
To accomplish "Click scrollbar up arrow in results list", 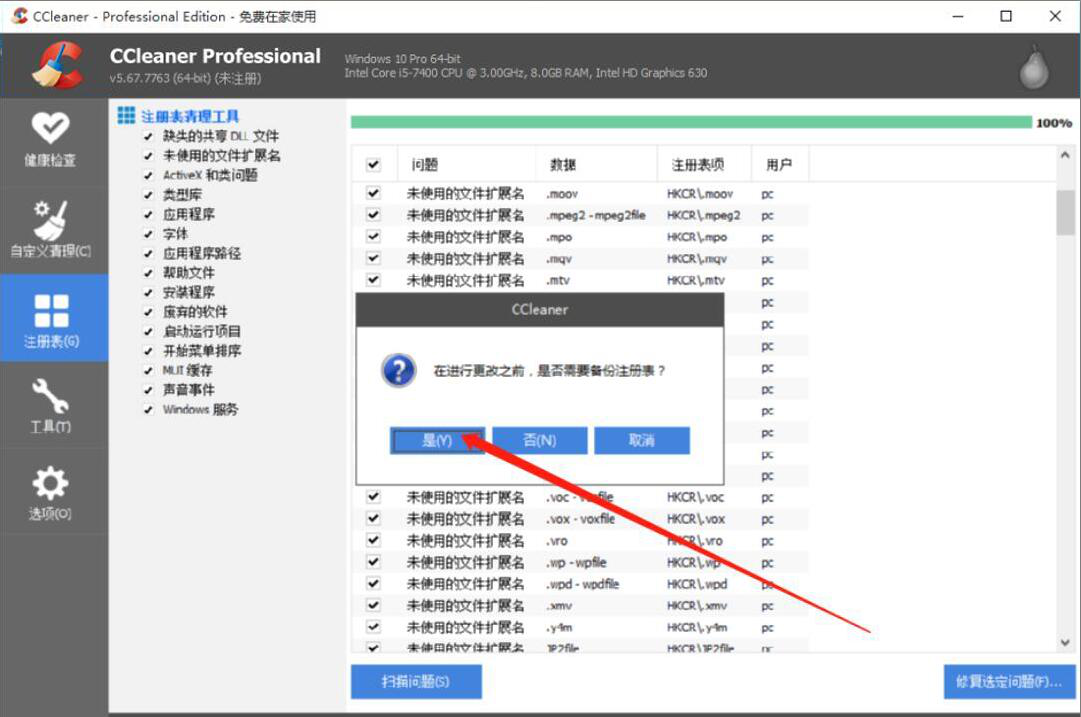I will [x=1065, y=155].
